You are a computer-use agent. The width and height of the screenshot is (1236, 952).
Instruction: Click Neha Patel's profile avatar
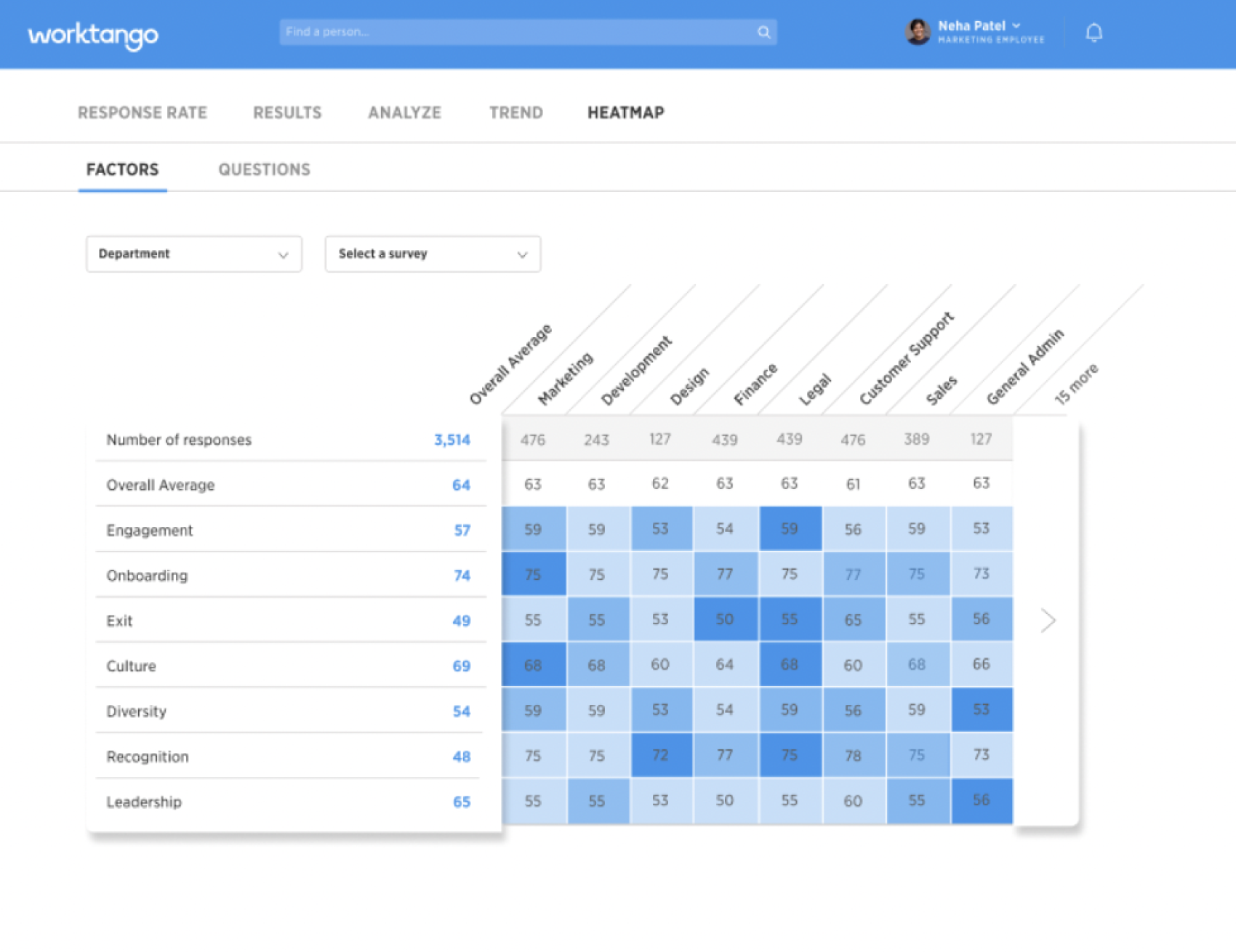(919, 32)
